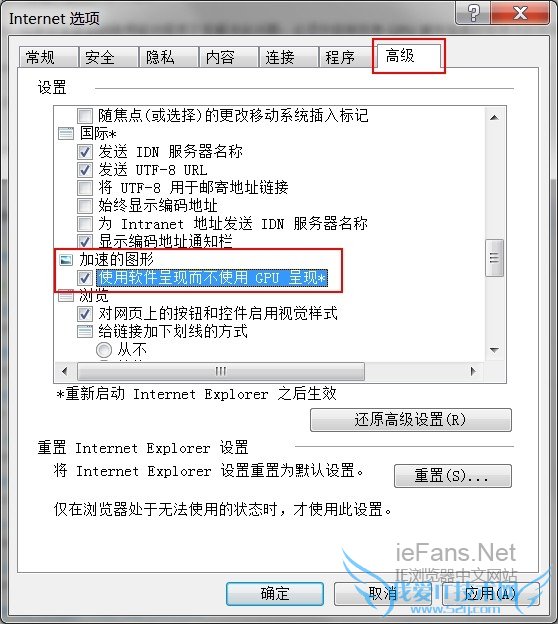
Task: Click the 加速的图形 category icon
Action: [66, 260]
